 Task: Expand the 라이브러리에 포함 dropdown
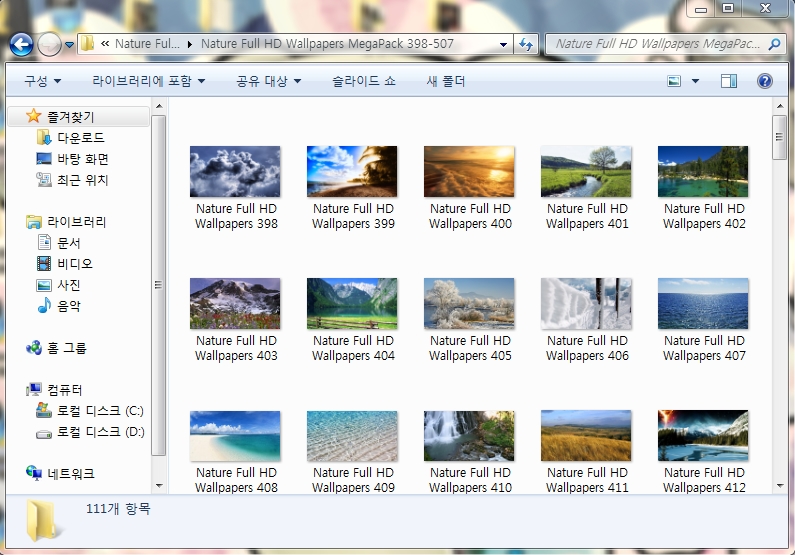(148, 81)
